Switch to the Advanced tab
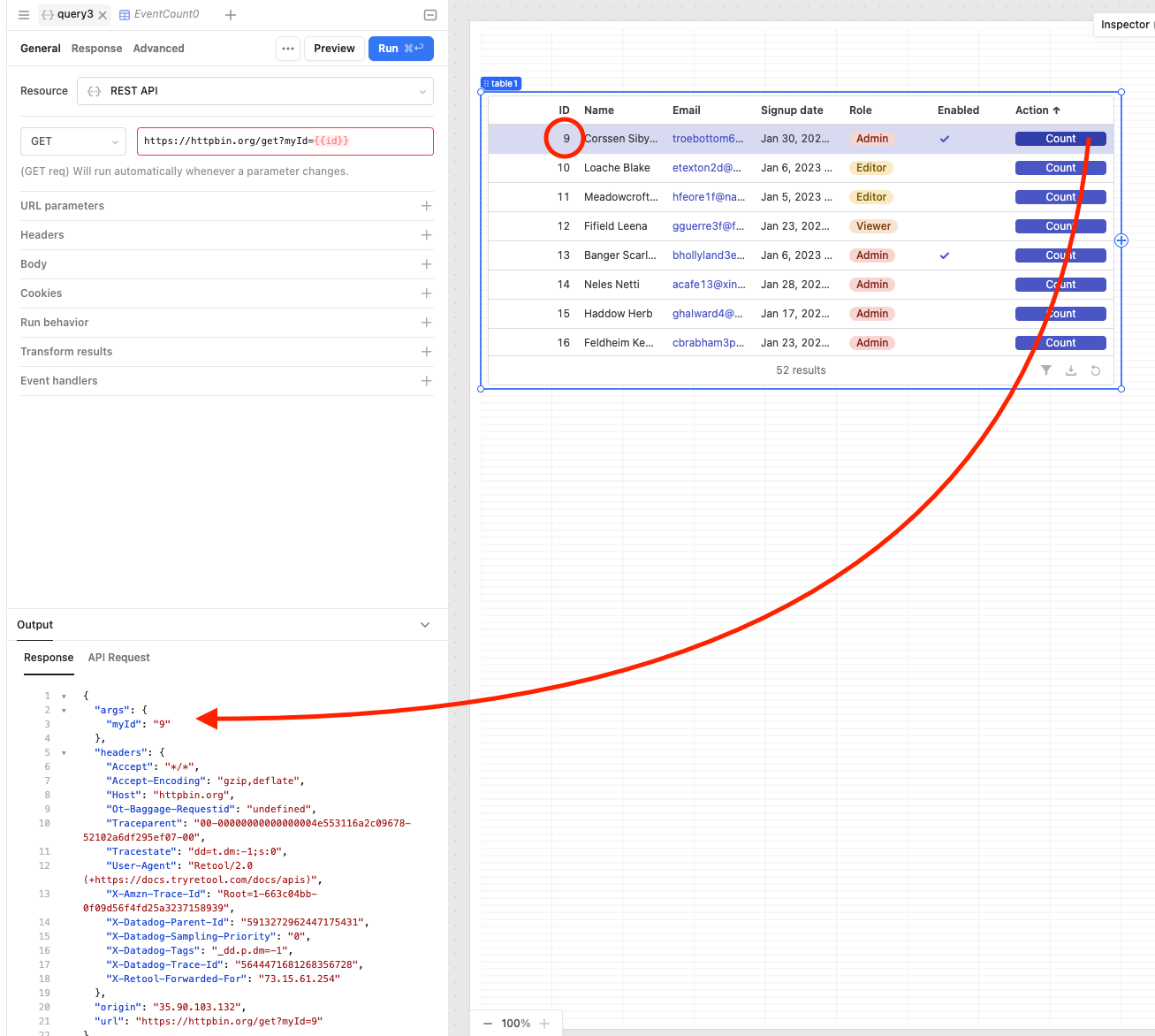The width and height of the screenshot is (1155, 1036). coord(158,49)
